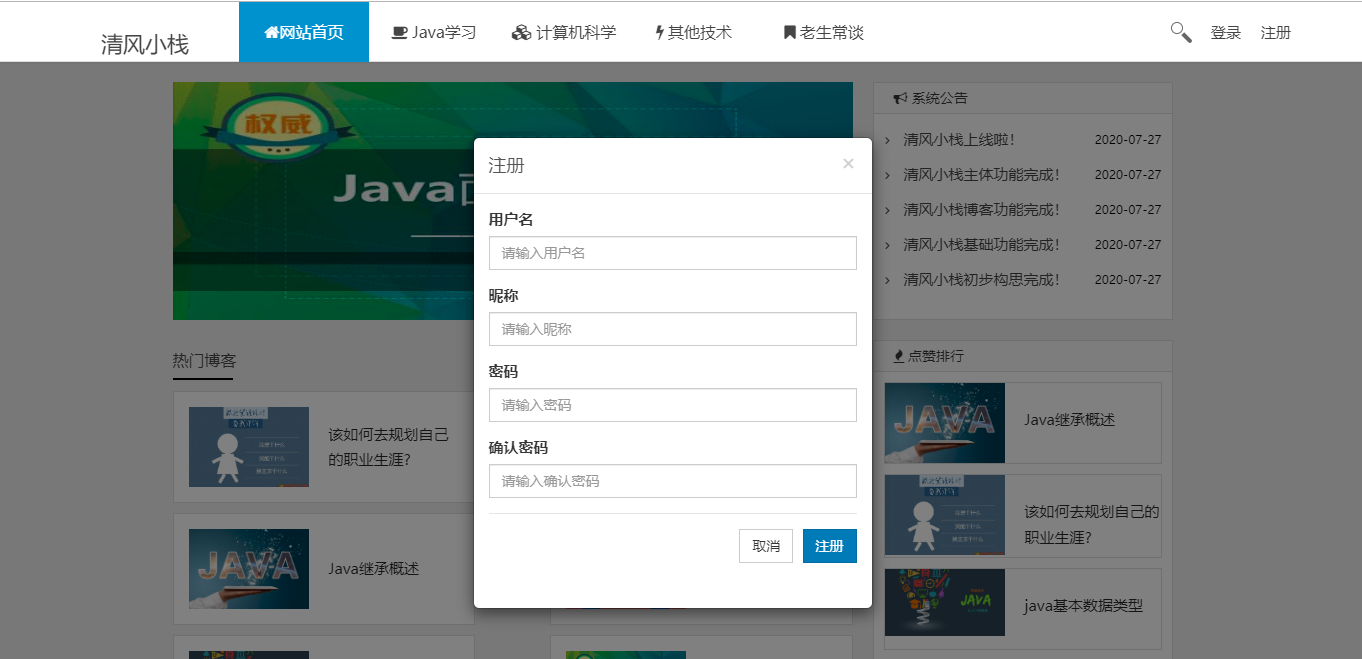Click the 网站首页 home tab

[304, 32]
